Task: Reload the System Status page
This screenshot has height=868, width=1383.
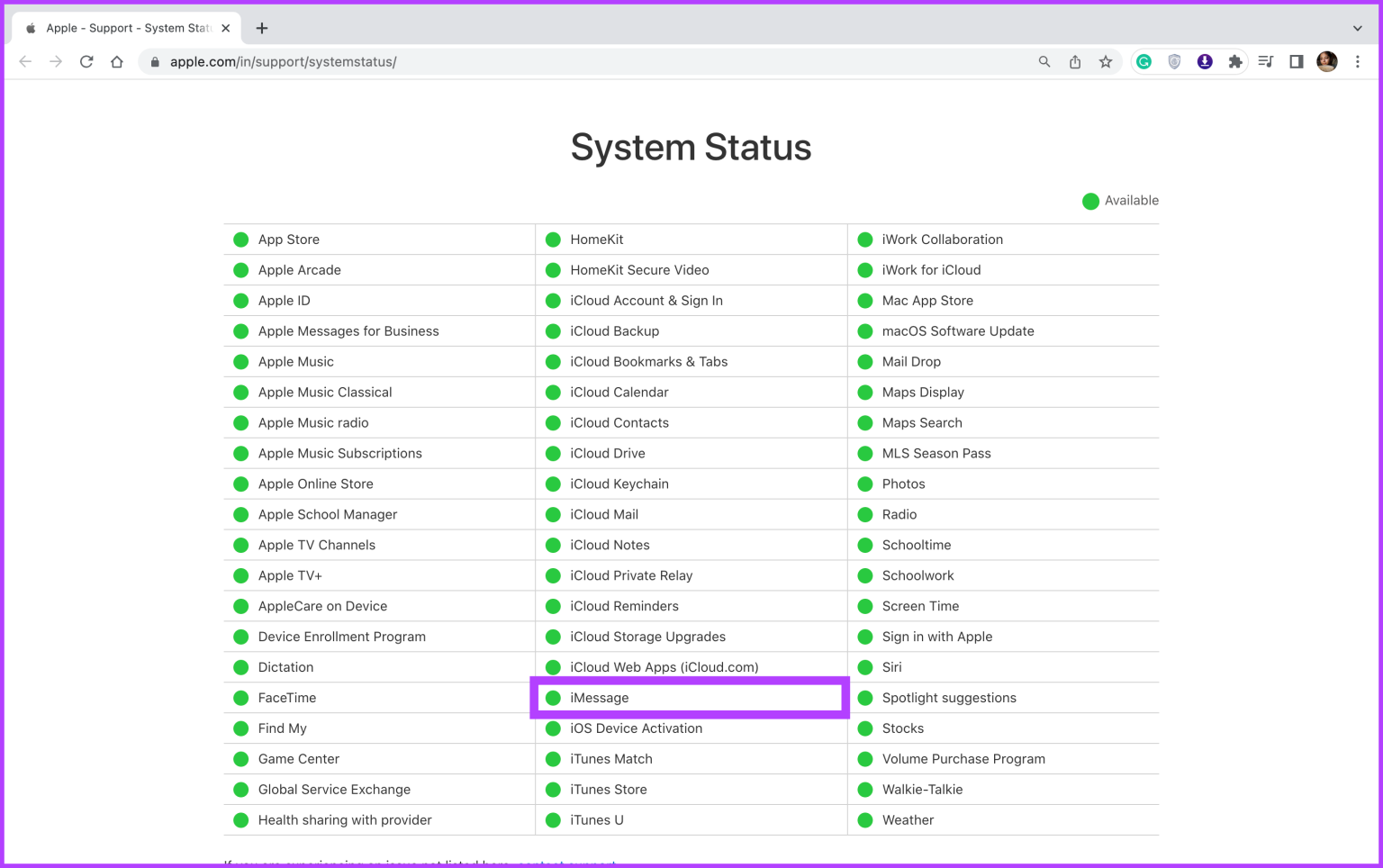Action: [86, 62]
